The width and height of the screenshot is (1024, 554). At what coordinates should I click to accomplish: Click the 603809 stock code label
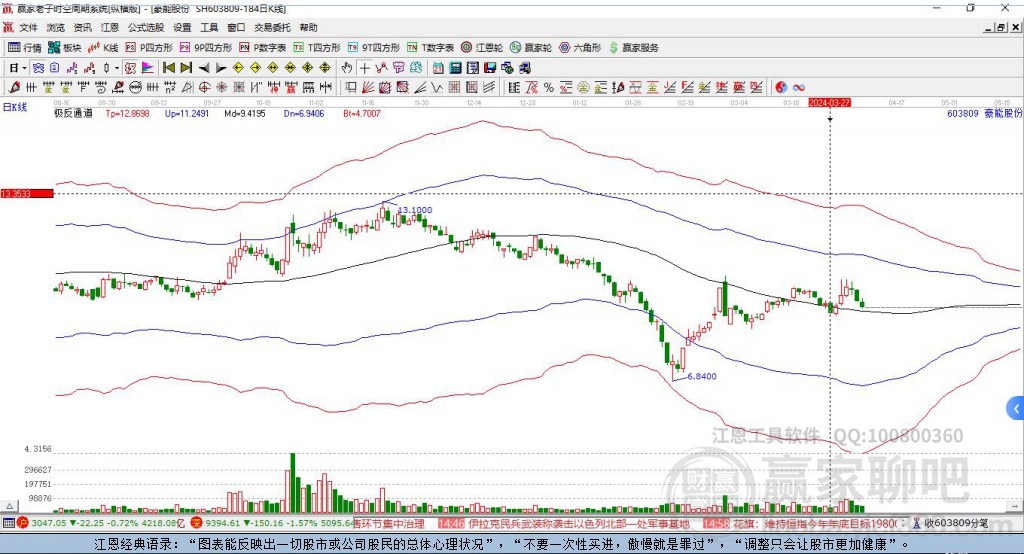click(963, 114)
